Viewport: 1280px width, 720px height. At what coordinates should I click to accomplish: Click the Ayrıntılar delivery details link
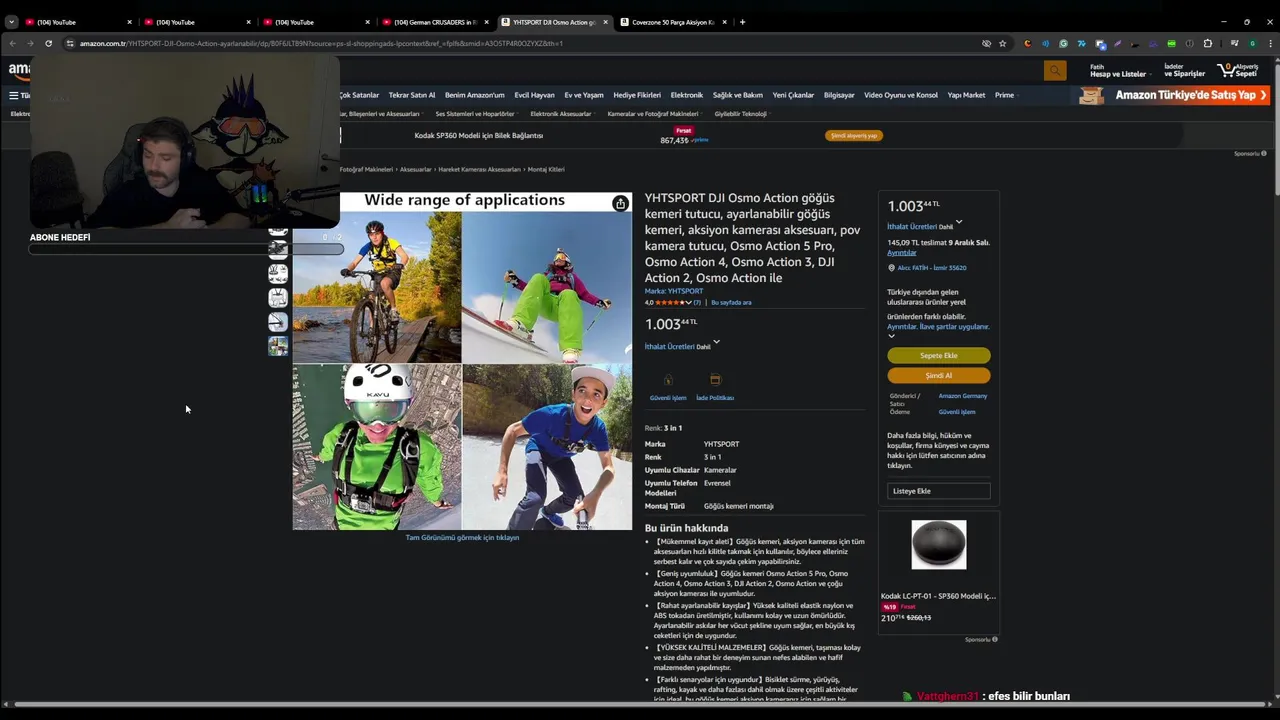click(x=901, y=253)
